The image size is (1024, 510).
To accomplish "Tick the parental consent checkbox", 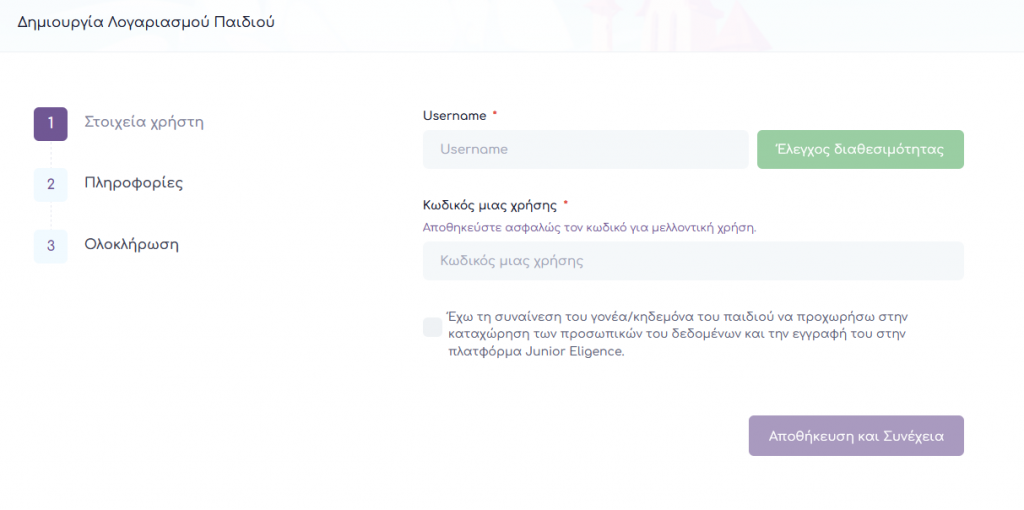I will tap(432, 327).
